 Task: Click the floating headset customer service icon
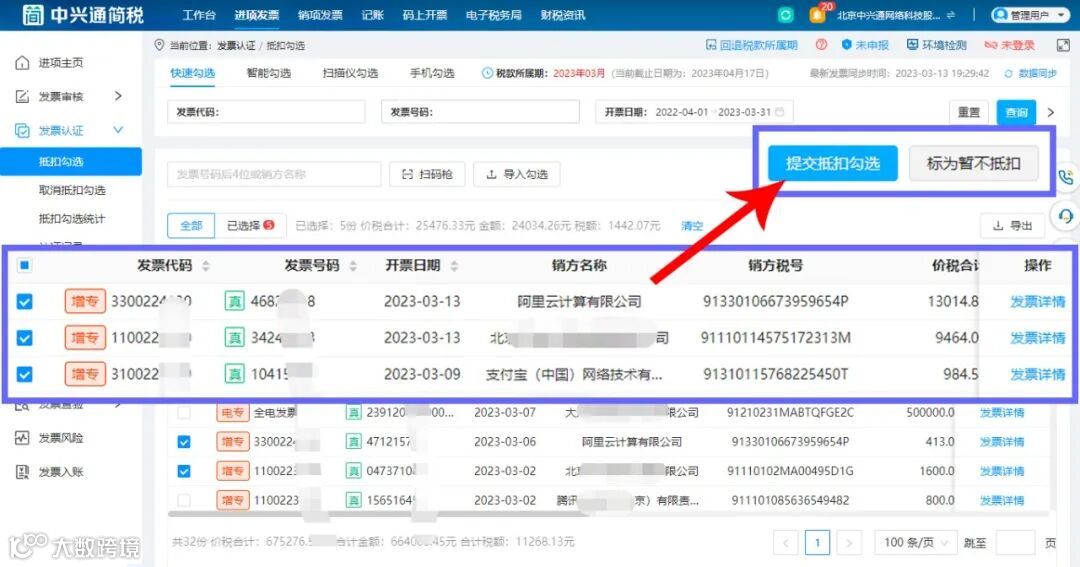tap(1066, 217)
